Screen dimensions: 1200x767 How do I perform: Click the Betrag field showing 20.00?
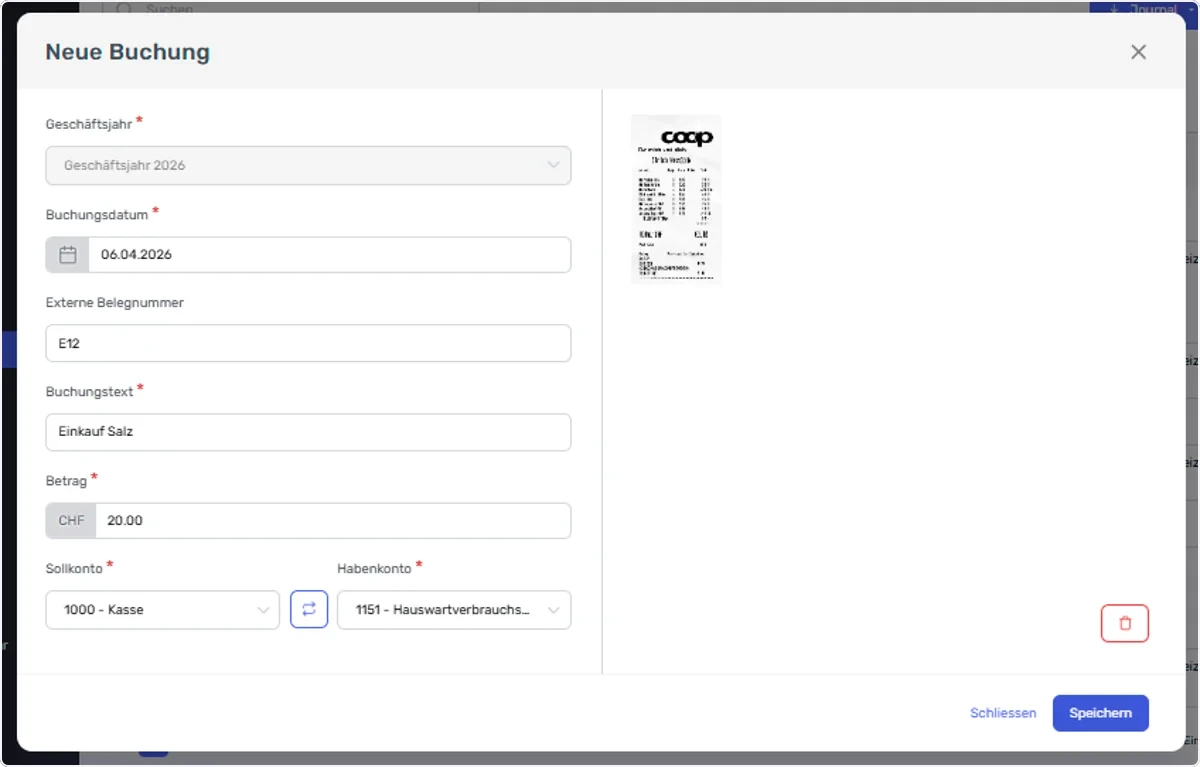click(333, 521)
